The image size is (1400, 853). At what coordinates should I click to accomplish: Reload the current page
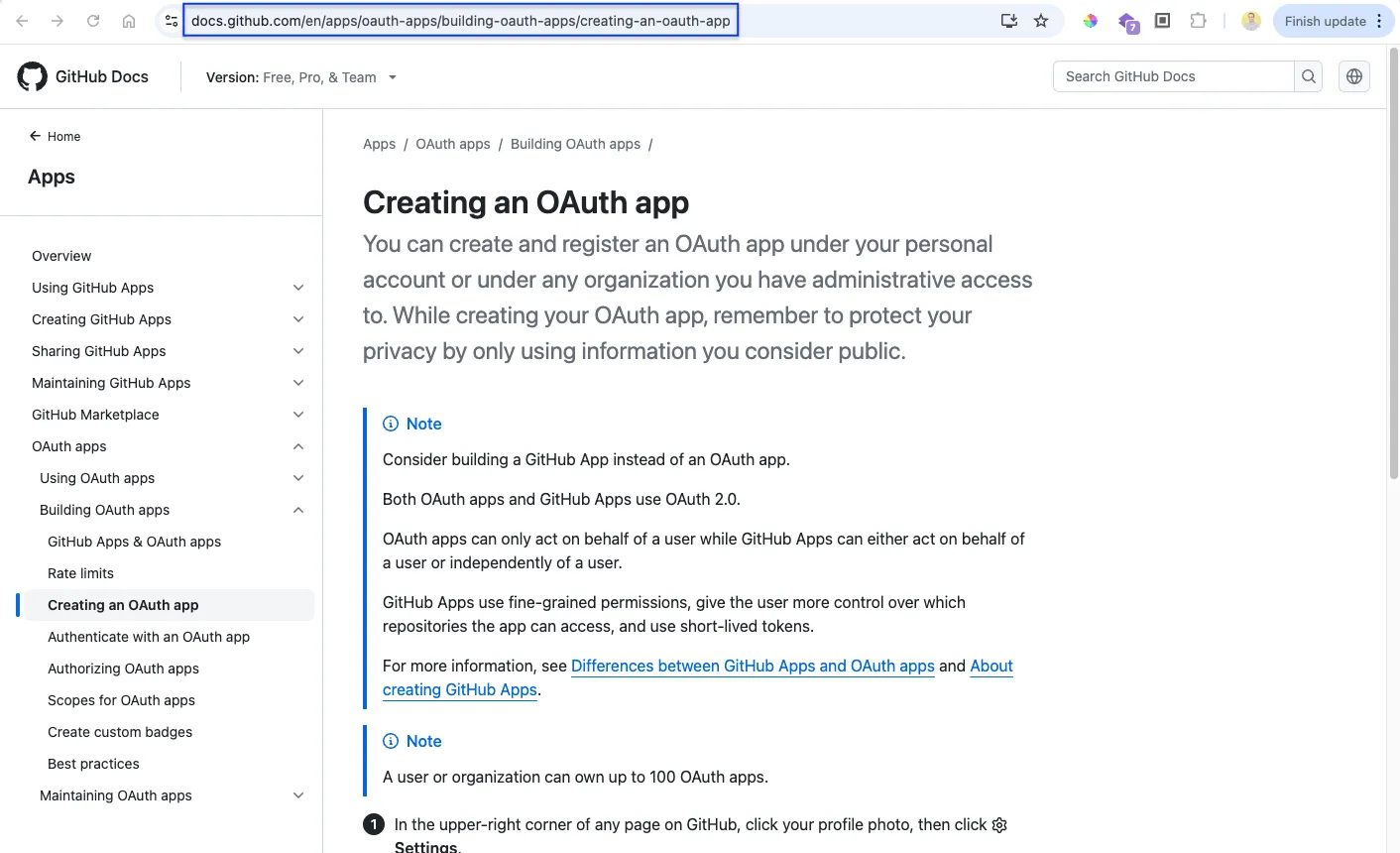93,21
